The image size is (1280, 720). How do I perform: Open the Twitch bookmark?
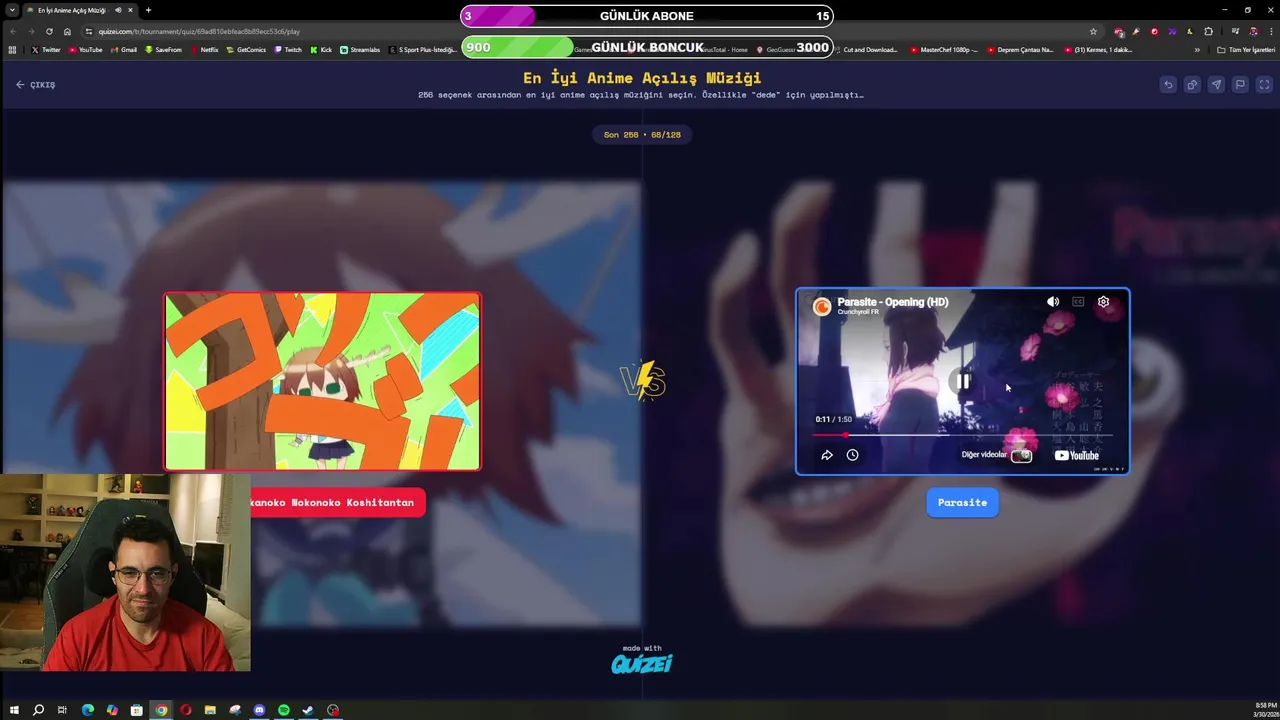coord(288,49)
